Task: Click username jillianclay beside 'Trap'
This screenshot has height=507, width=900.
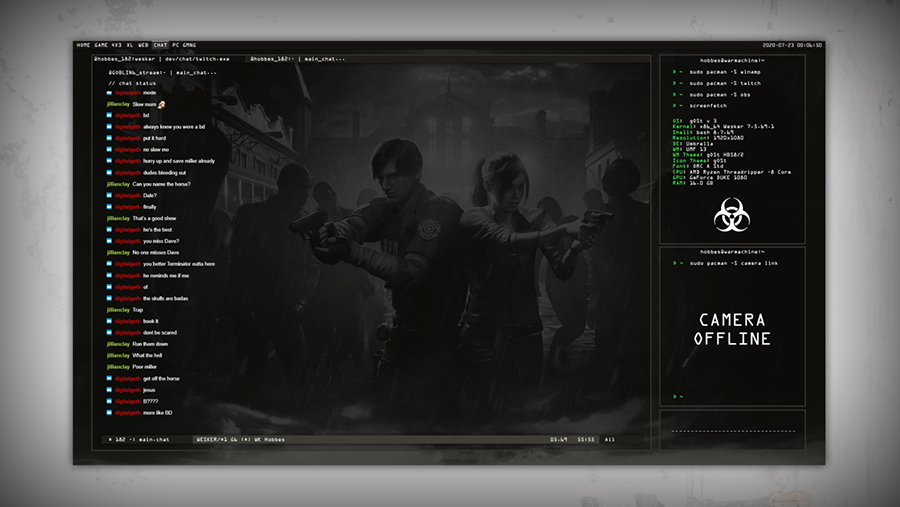Action: tap(118, 310)
